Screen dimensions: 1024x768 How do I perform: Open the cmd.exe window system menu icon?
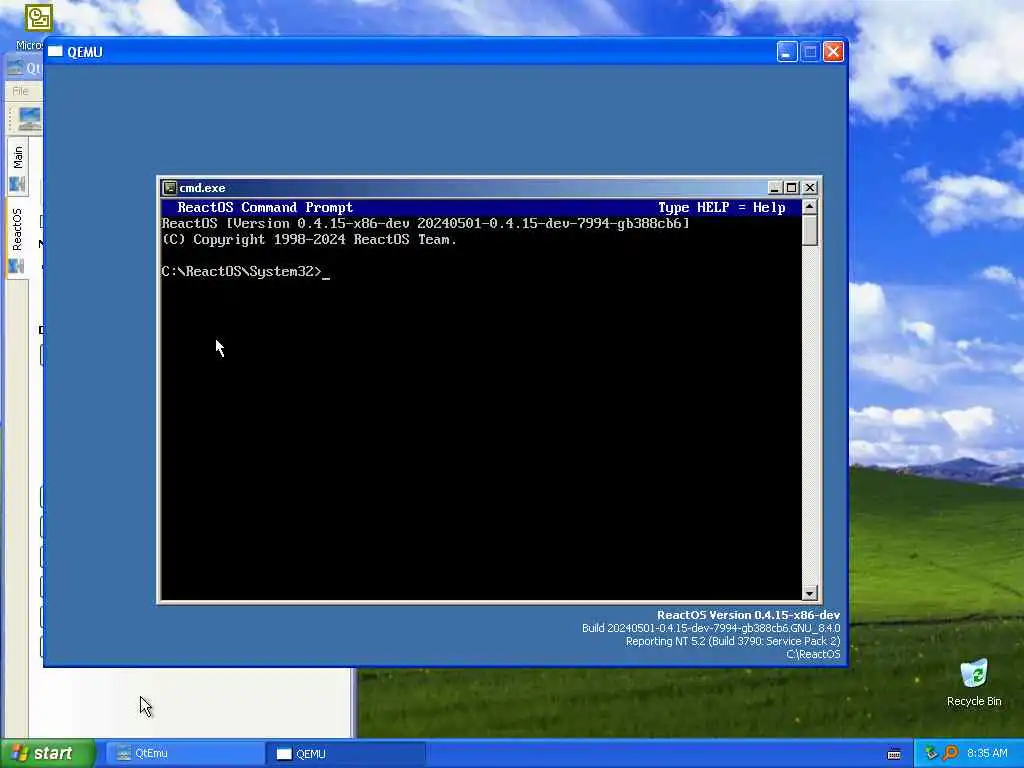(x=169, y=188)
